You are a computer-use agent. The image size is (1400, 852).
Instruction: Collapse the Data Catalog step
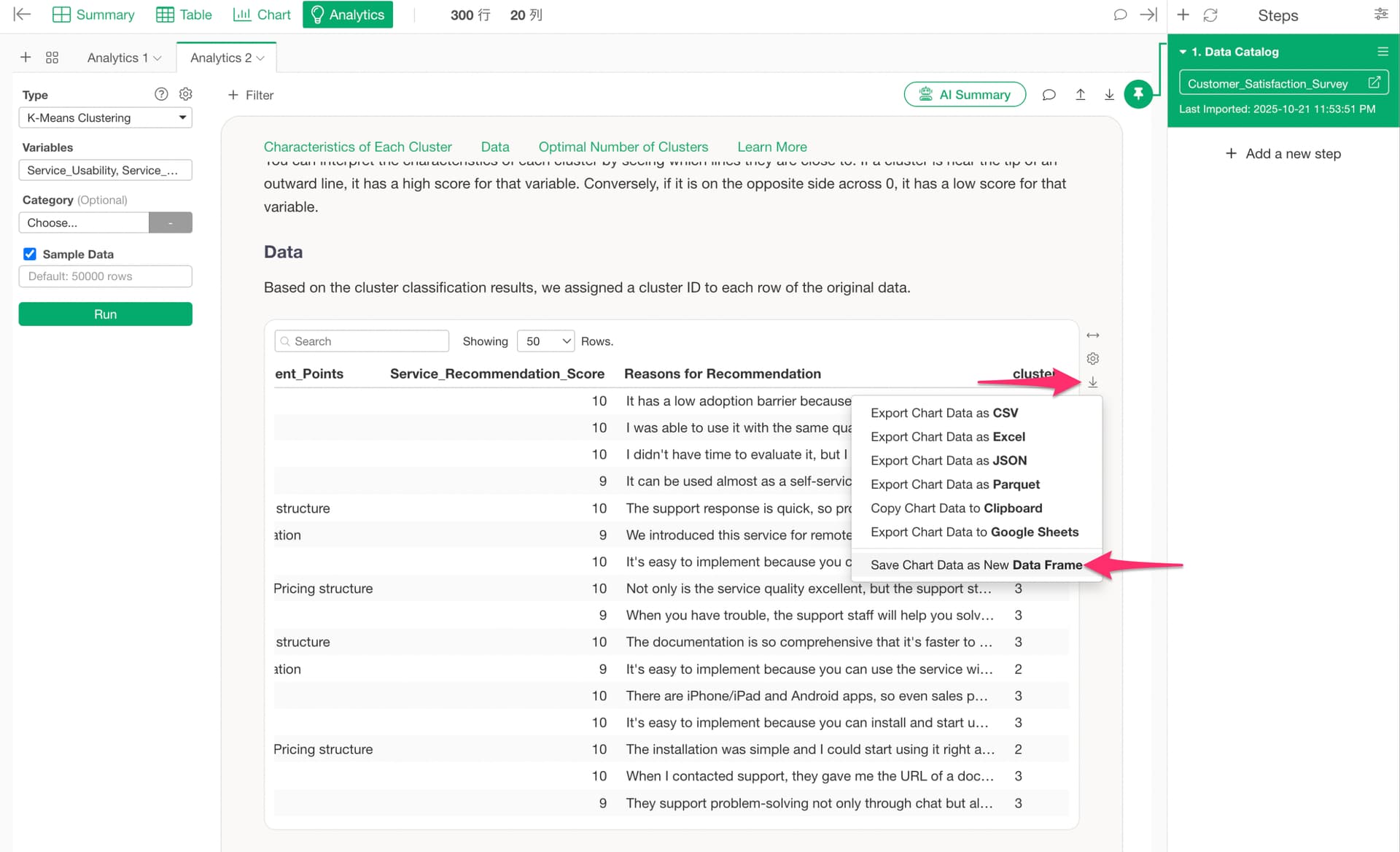click(1183, 52)
